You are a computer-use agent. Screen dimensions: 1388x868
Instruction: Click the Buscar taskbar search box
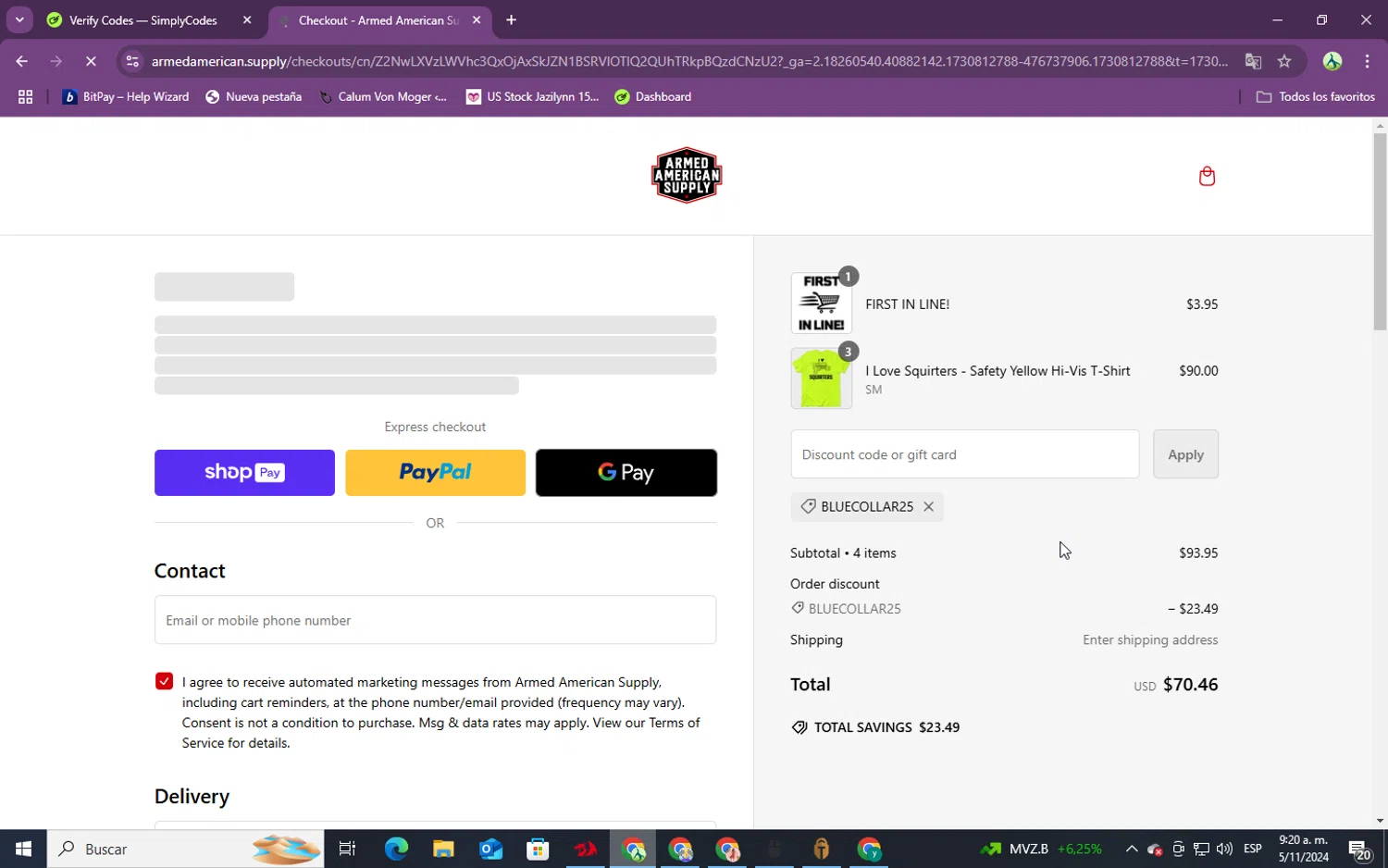click(186, 849)
